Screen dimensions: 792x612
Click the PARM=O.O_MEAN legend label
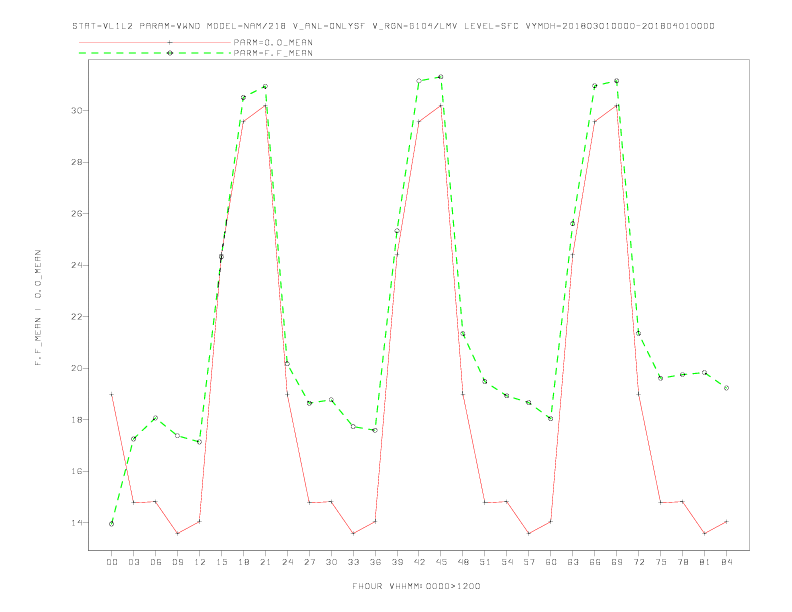(273, 42)
